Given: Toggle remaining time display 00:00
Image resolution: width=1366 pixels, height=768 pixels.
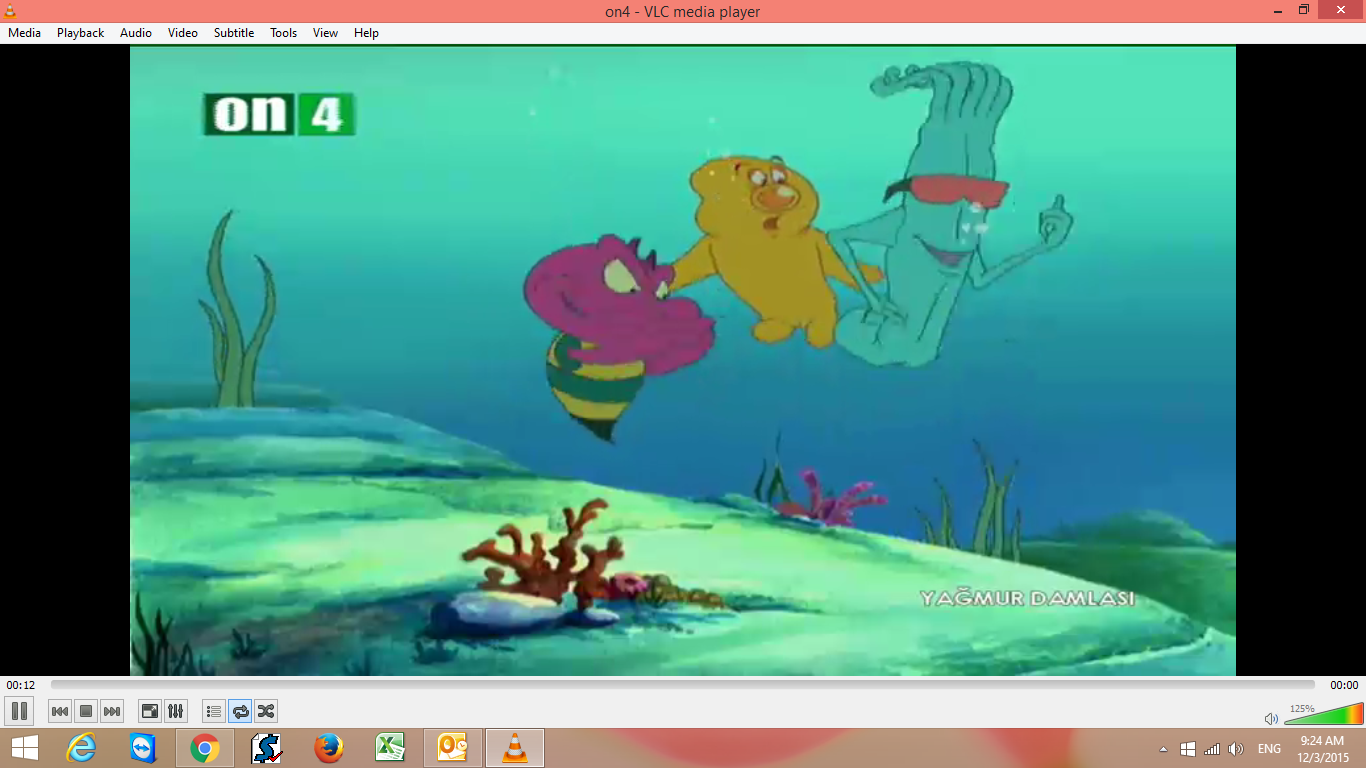Looking at the screenshot, I should click(1344, 685).
